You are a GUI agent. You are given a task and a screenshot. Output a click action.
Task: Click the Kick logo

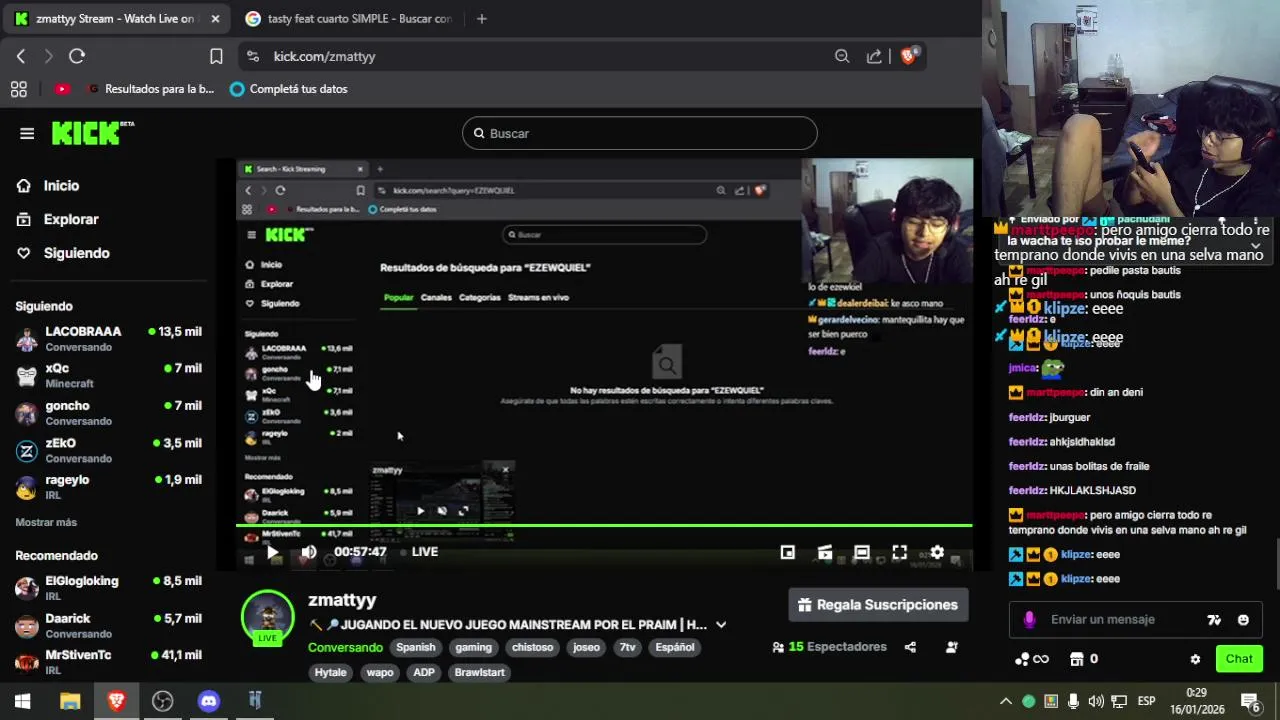click(x=92, y=133)
